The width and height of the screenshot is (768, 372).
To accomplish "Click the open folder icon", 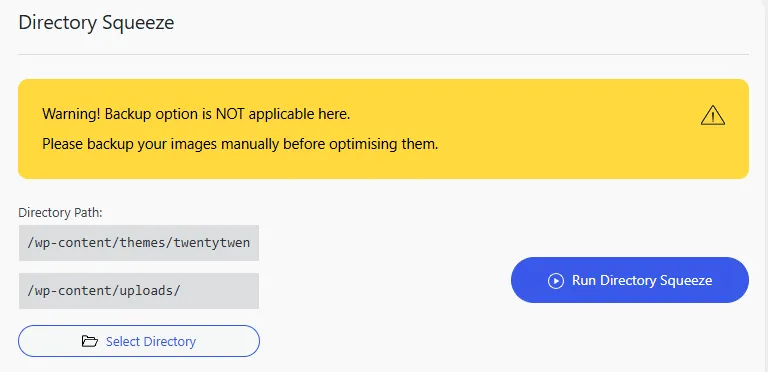I will (90, 341).
